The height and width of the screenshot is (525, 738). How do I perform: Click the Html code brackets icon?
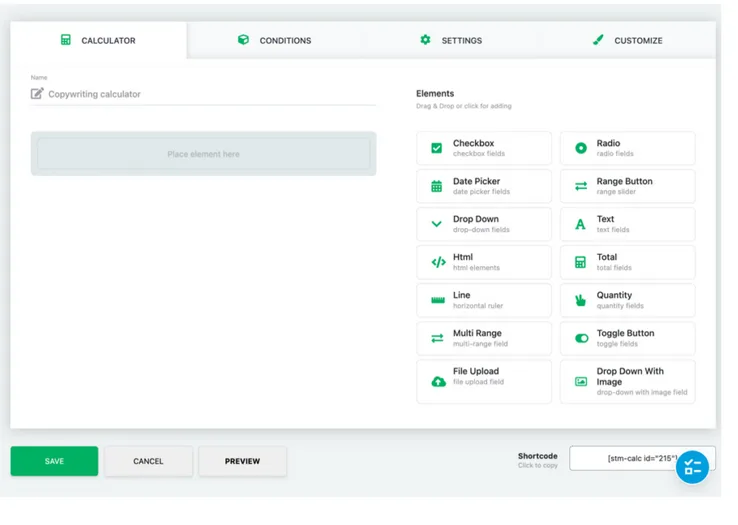pyautogui.click(x=438, y=262)
